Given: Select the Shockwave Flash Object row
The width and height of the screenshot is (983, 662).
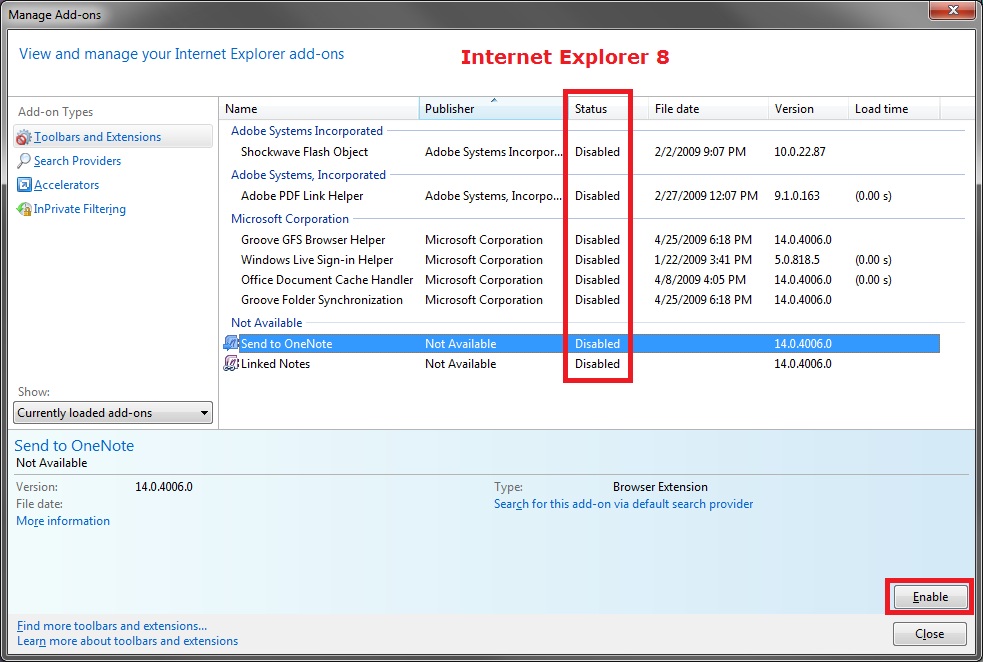Looking at the screenshot, I should point(581,152).
